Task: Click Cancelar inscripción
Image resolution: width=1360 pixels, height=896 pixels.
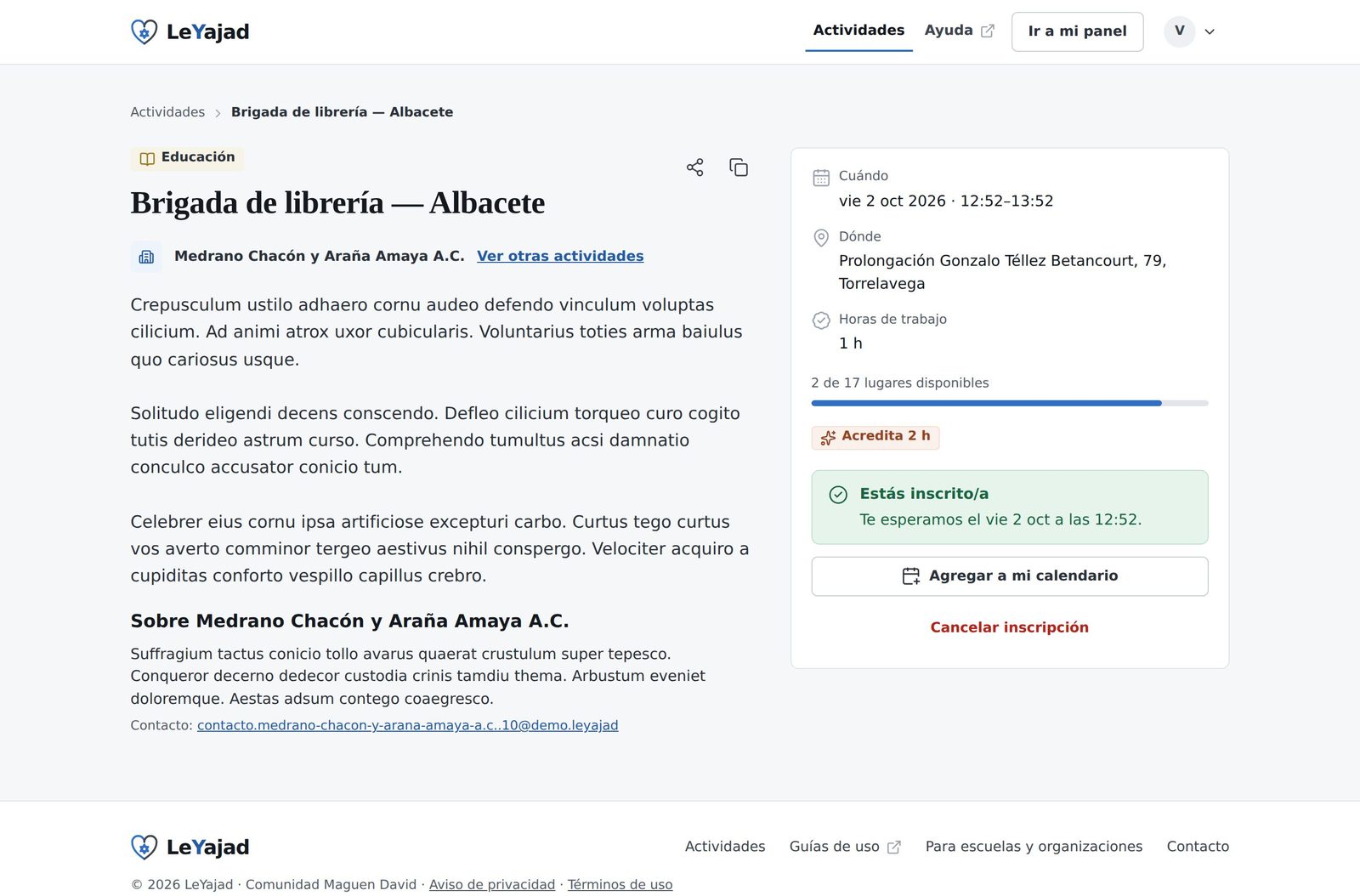Action: coord(1010,627)
